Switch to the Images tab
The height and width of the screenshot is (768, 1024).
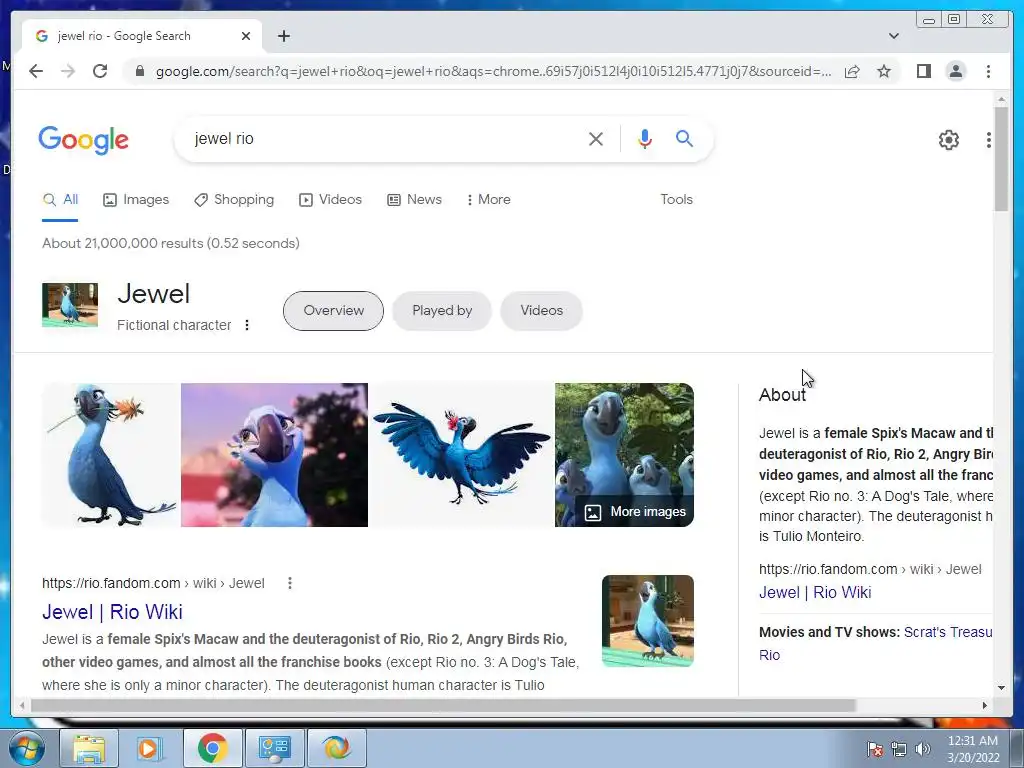(136, 200)
